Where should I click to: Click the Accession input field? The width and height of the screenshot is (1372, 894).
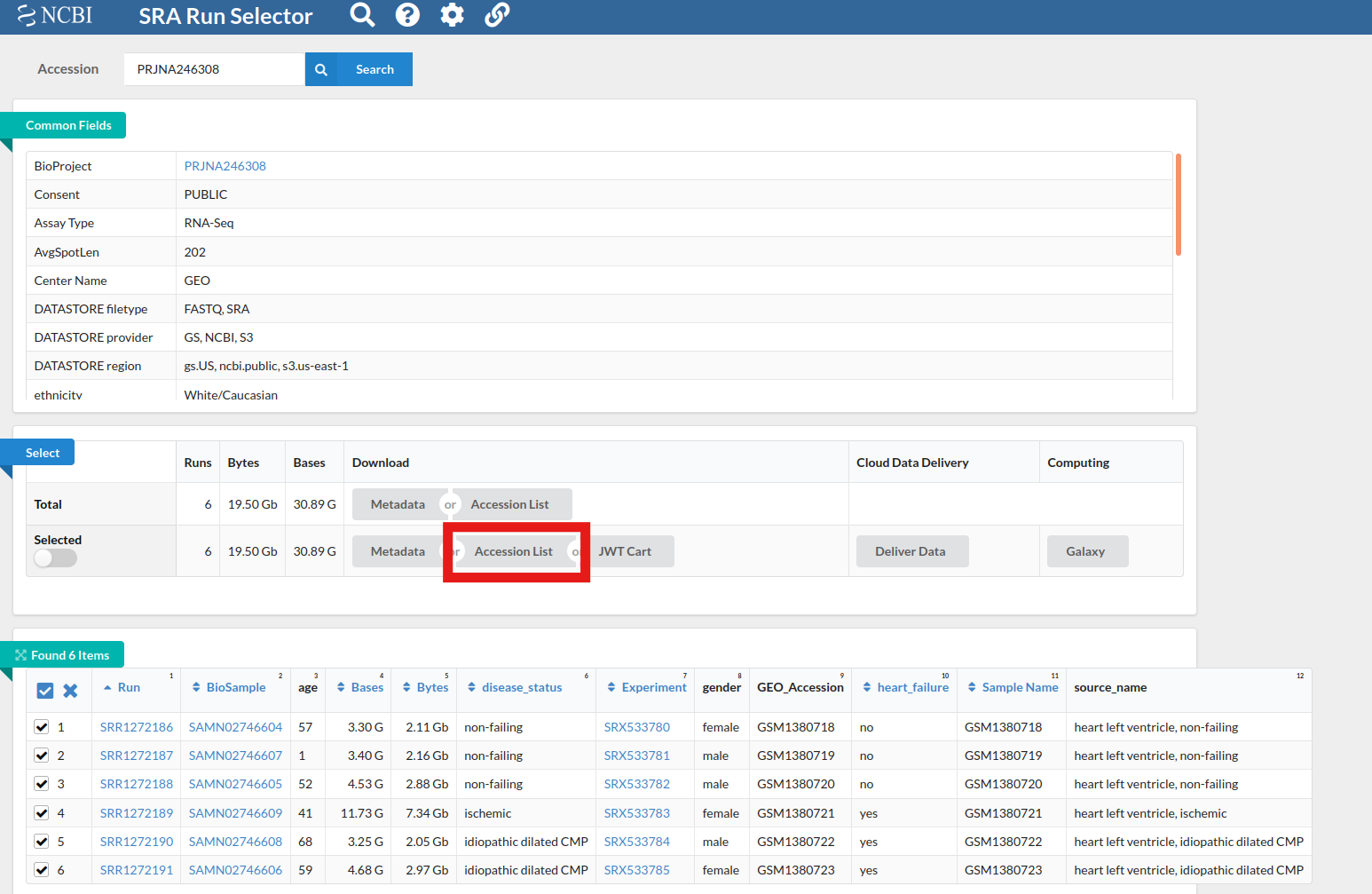(214, 69)
